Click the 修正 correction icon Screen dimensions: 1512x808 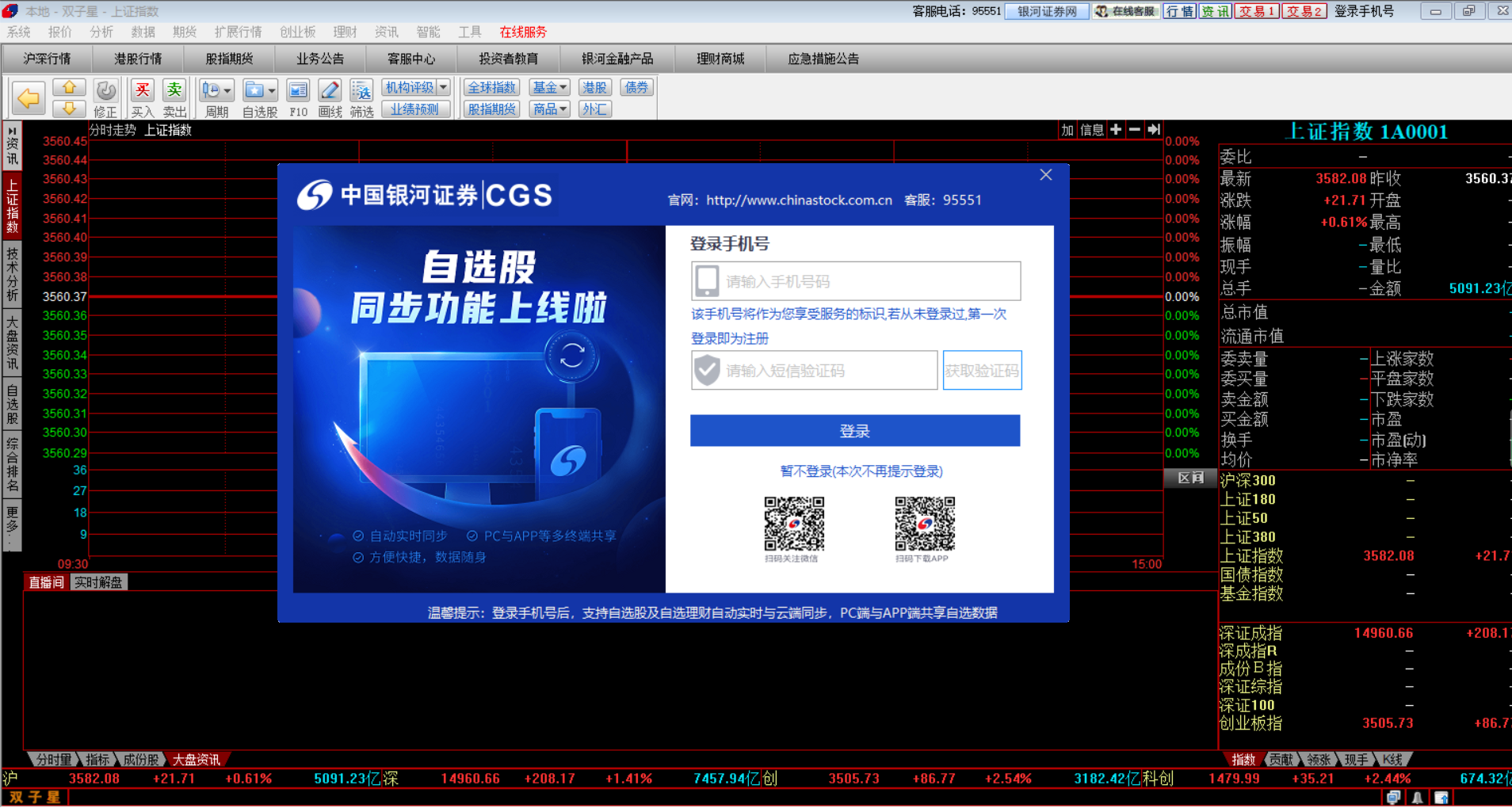[105, 98]
